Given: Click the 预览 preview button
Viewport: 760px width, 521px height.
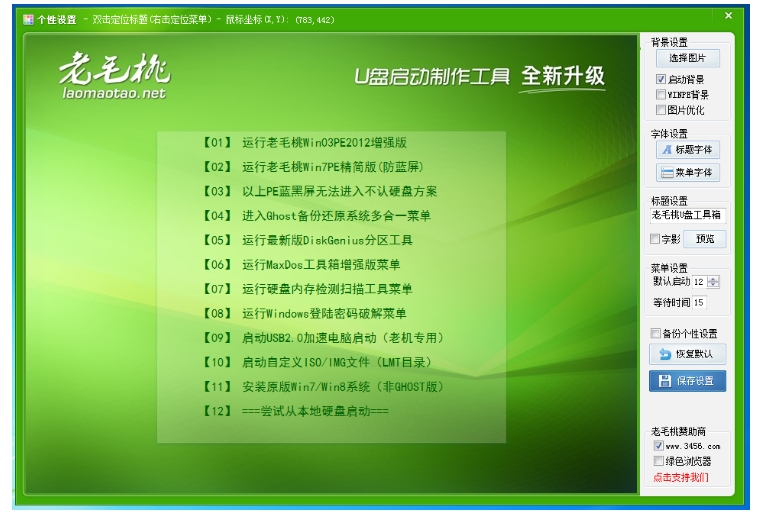Looking at the screenshot, I should coord(705,239).
